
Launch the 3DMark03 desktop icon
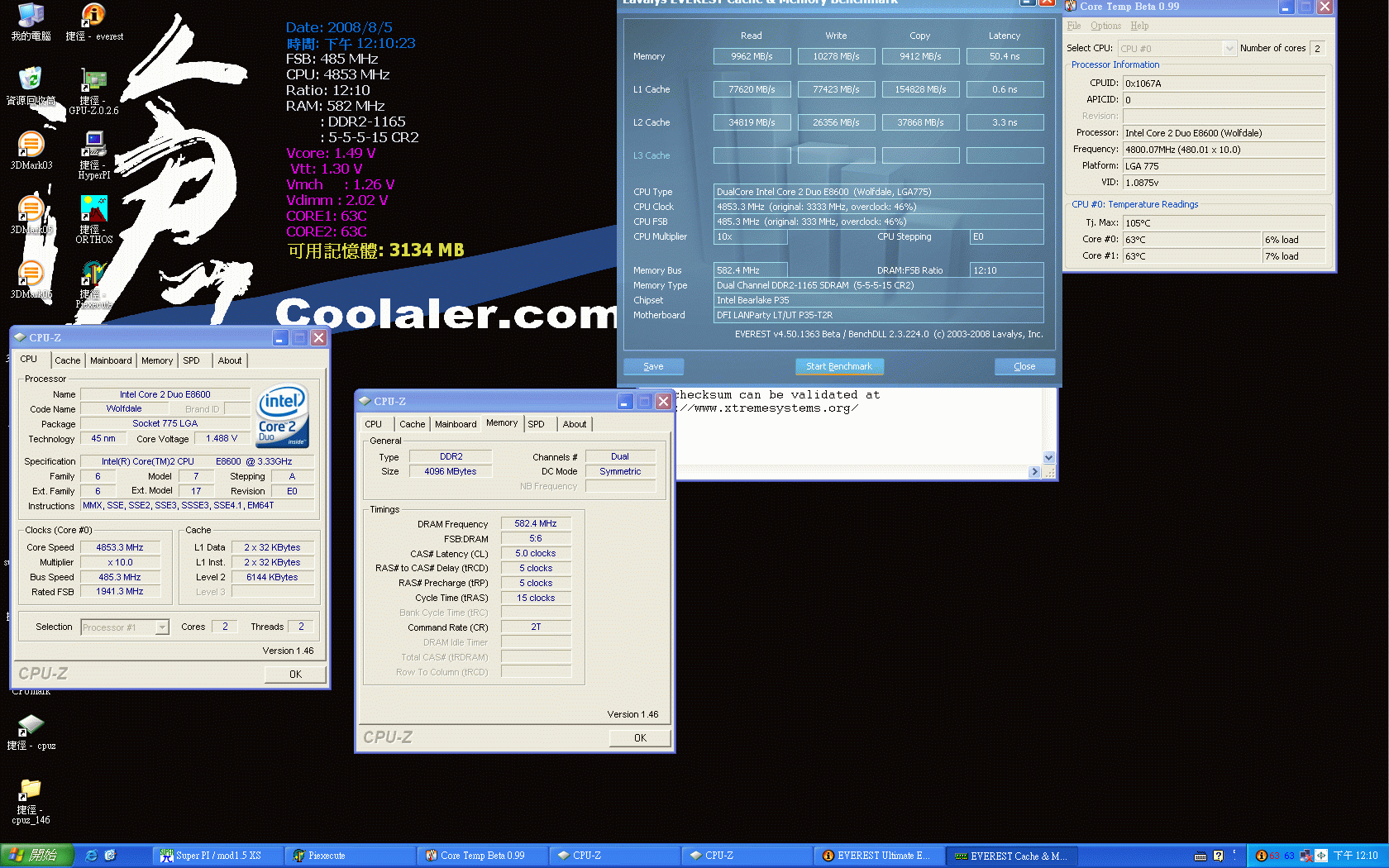click(31, 151)
